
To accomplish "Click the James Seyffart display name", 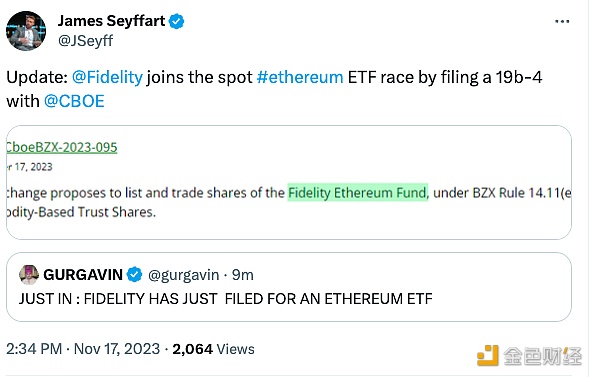I will [x=111, y=21].
